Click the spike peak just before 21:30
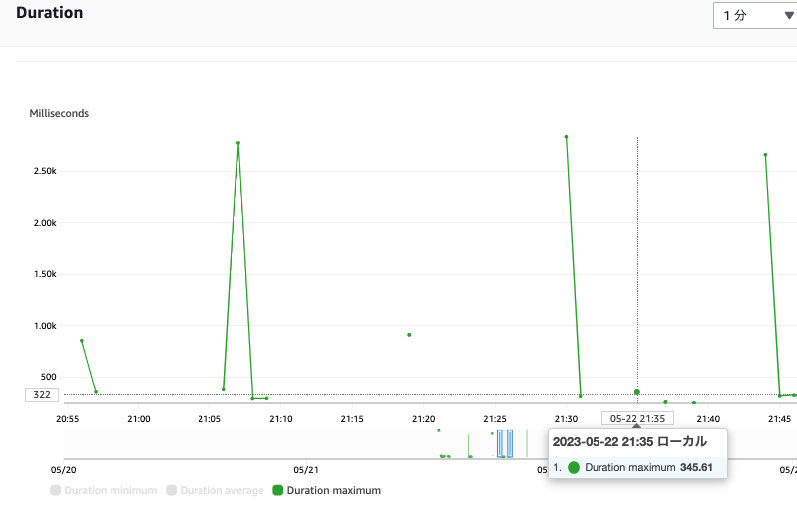797x513 pixels. pos(566,137)
